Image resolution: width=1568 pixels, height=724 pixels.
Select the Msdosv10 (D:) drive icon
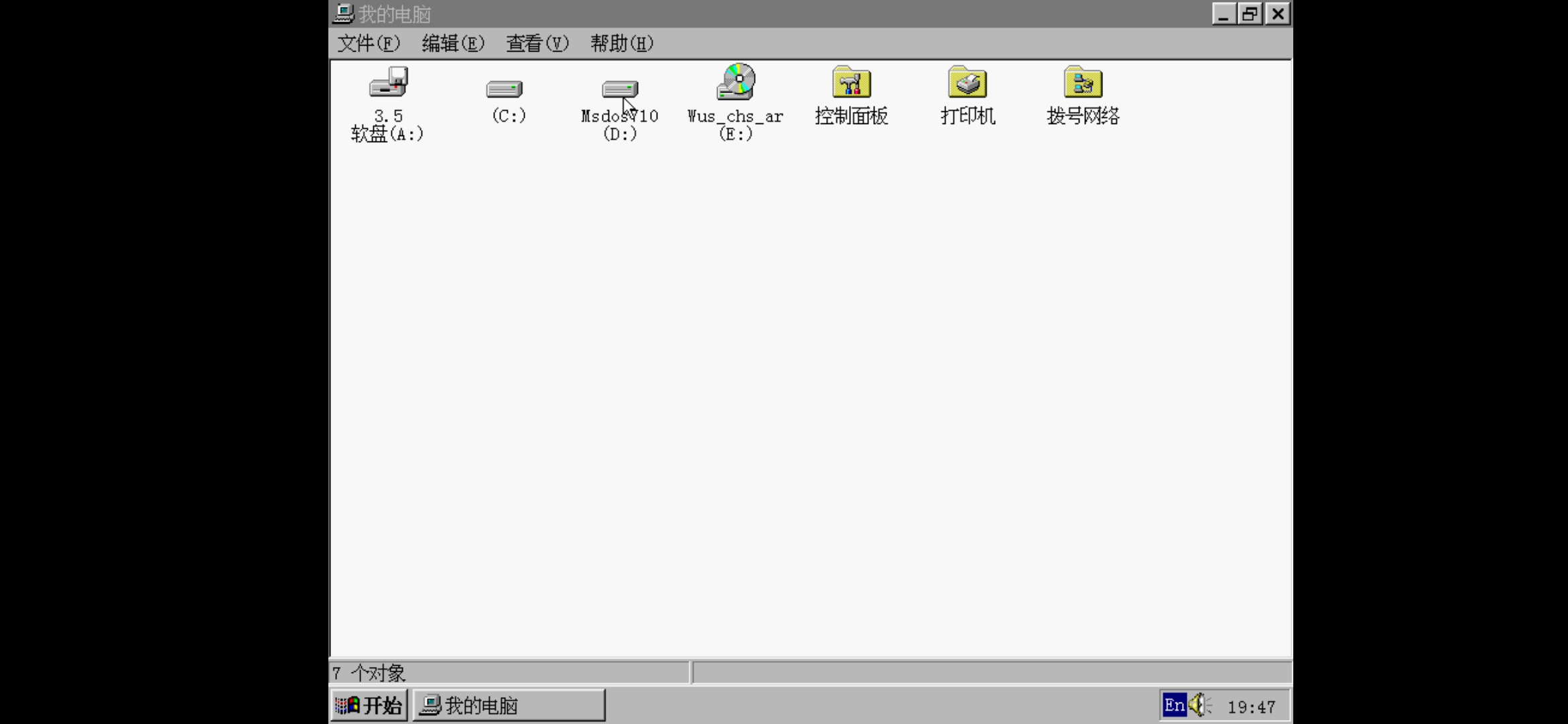tap(620, 88)
